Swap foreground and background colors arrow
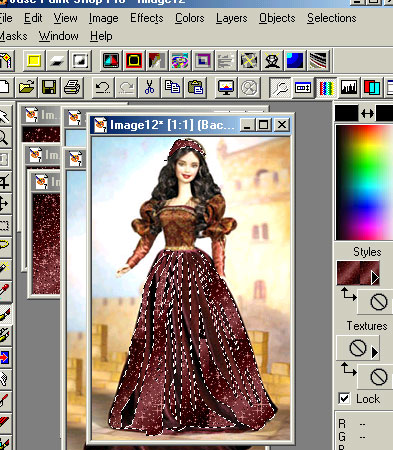Screen dimensions: 393x450 pos(367,114)
